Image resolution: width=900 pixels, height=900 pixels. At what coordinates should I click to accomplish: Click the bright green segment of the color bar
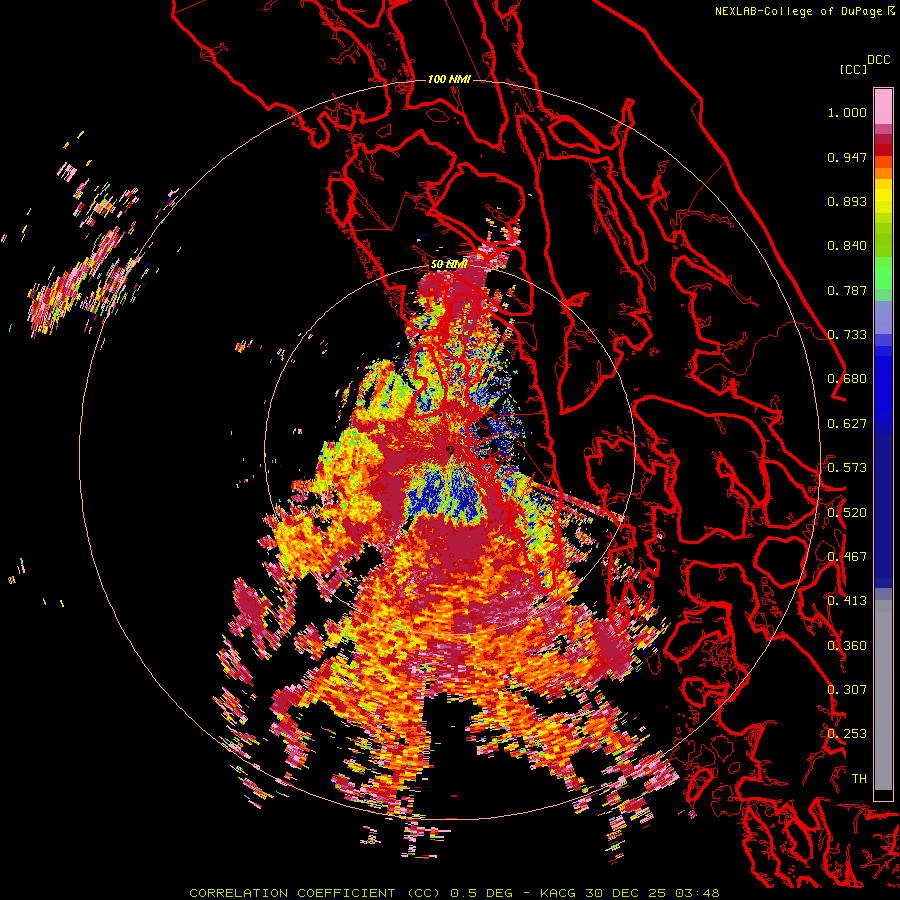click(883, 273)
